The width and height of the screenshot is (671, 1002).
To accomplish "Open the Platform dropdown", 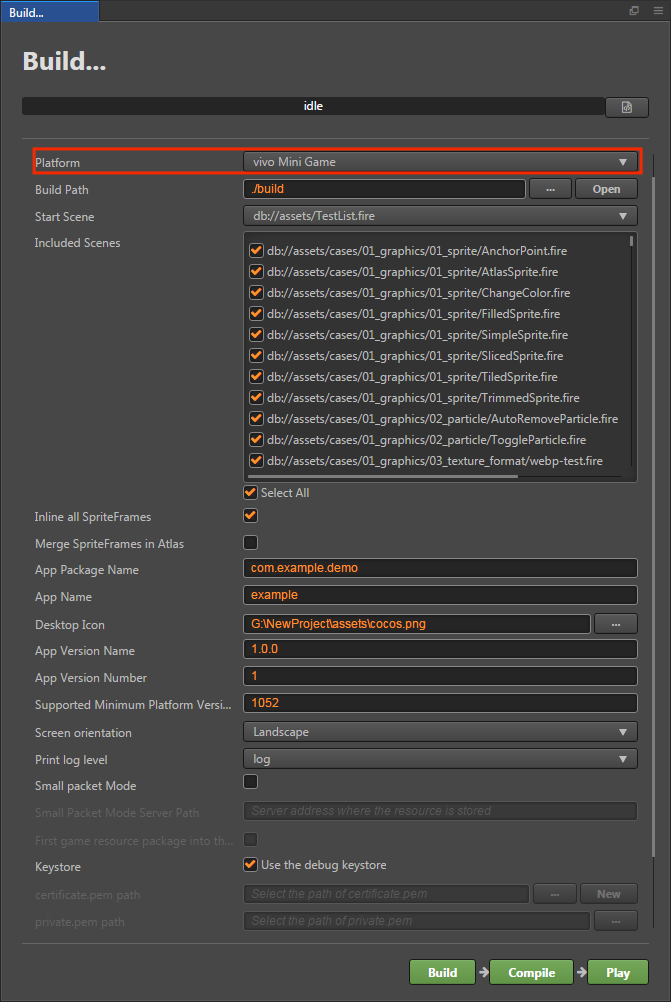I will [440, 162].
